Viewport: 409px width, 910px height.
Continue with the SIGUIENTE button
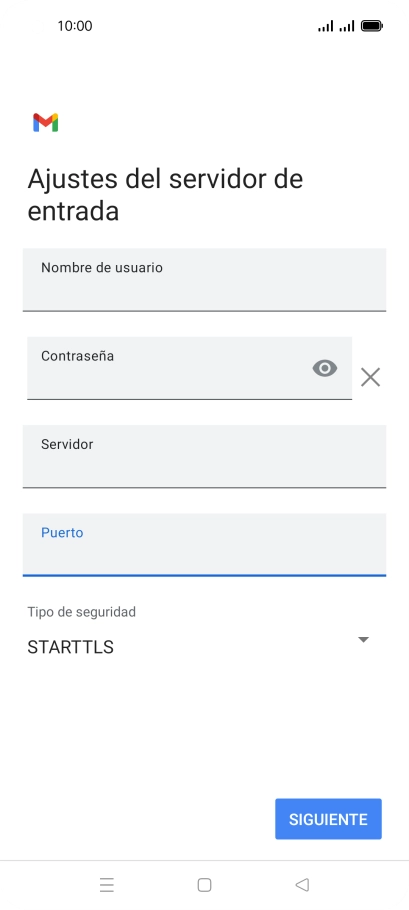point(328,819)
